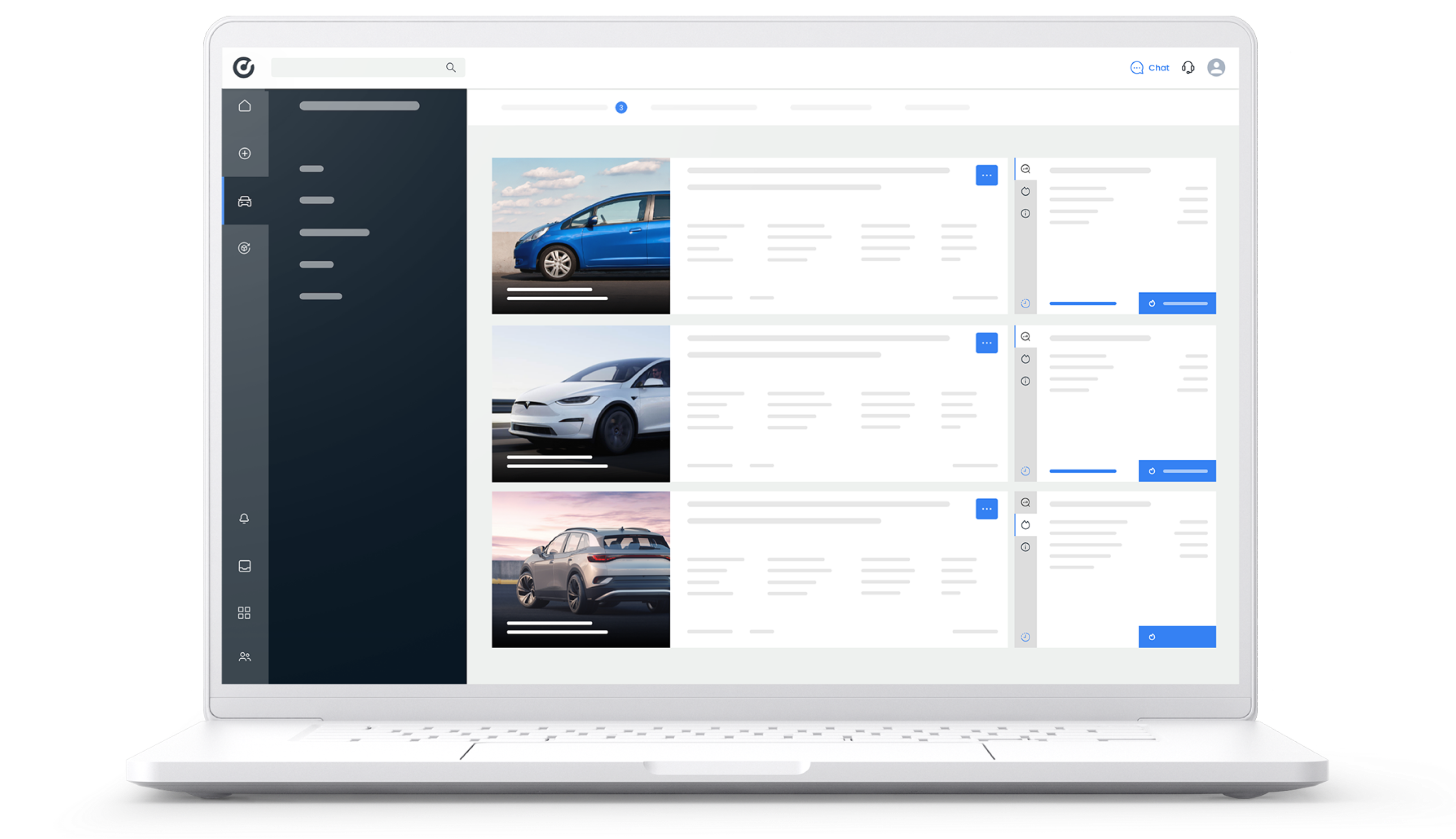
Task: Toggle the first car listing options menu
Action: tap(987, 175)
